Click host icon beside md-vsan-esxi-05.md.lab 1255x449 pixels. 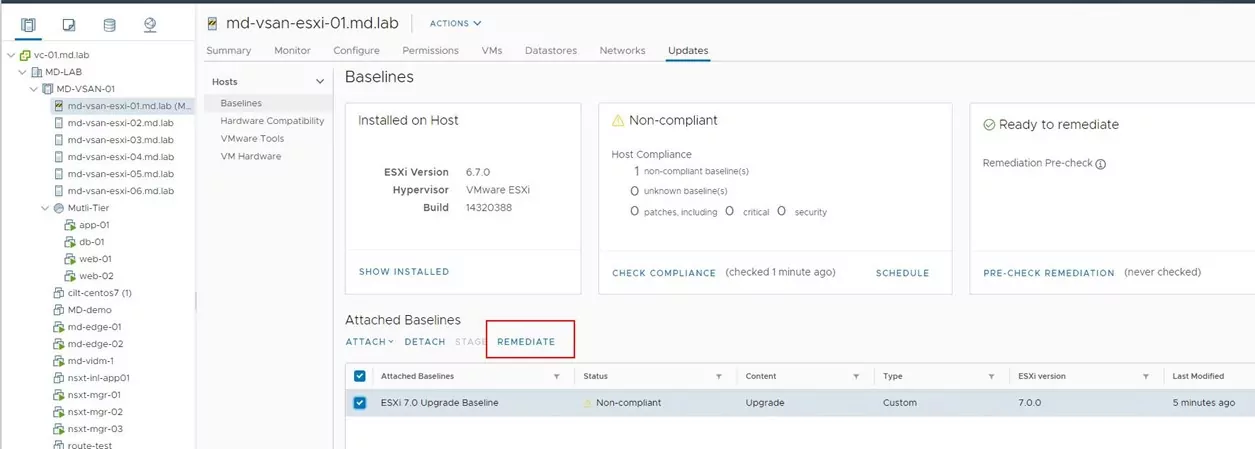pos(59,174)
